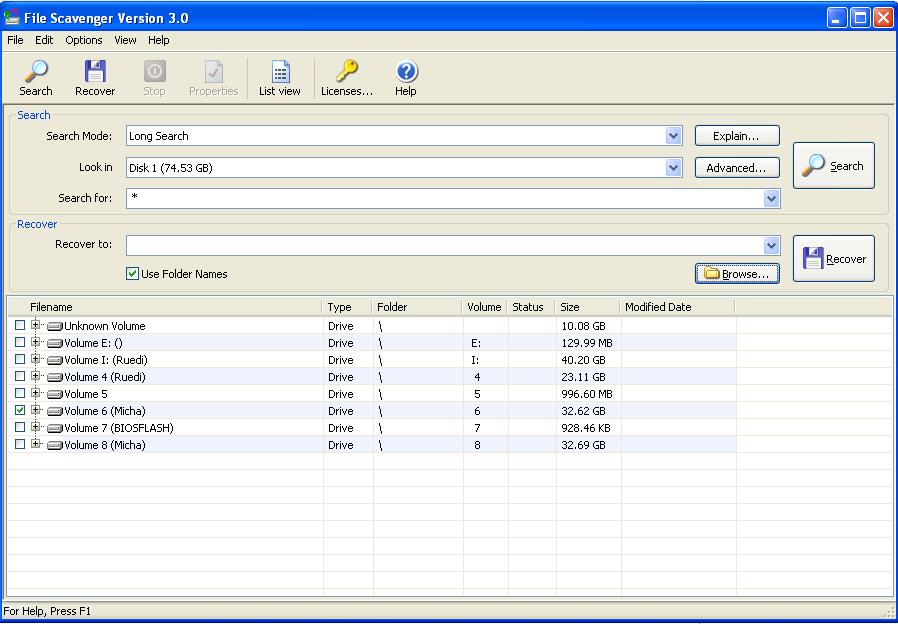Check the Volume 4 (Ruedi) checkbox
The height and width of the screenshot is (624, 898).
click(x=20, y=376)
